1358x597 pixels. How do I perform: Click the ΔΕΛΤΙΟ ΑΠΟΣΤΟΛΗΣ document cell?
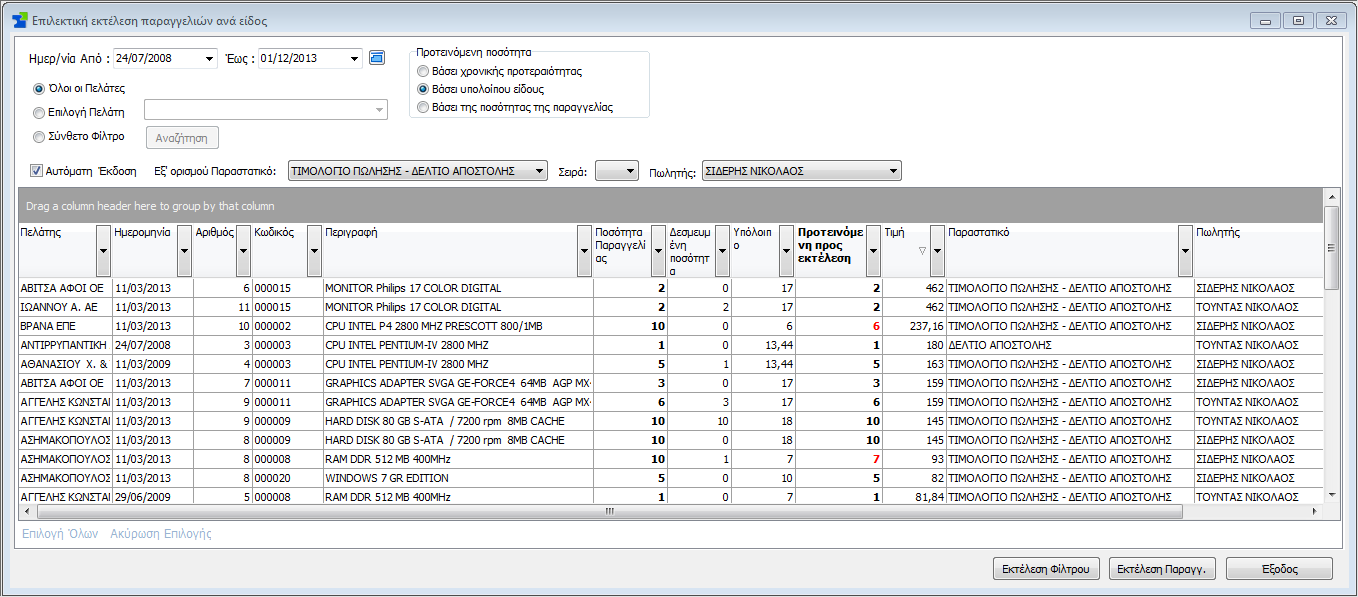click(x=1070, y=345)
